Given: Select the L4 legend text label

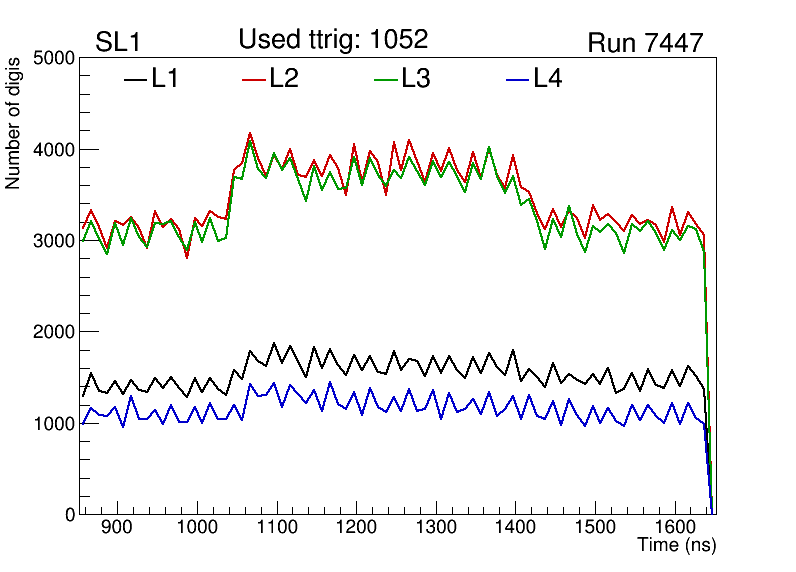Looking at the screenshot, I should [x=547, y=79].
